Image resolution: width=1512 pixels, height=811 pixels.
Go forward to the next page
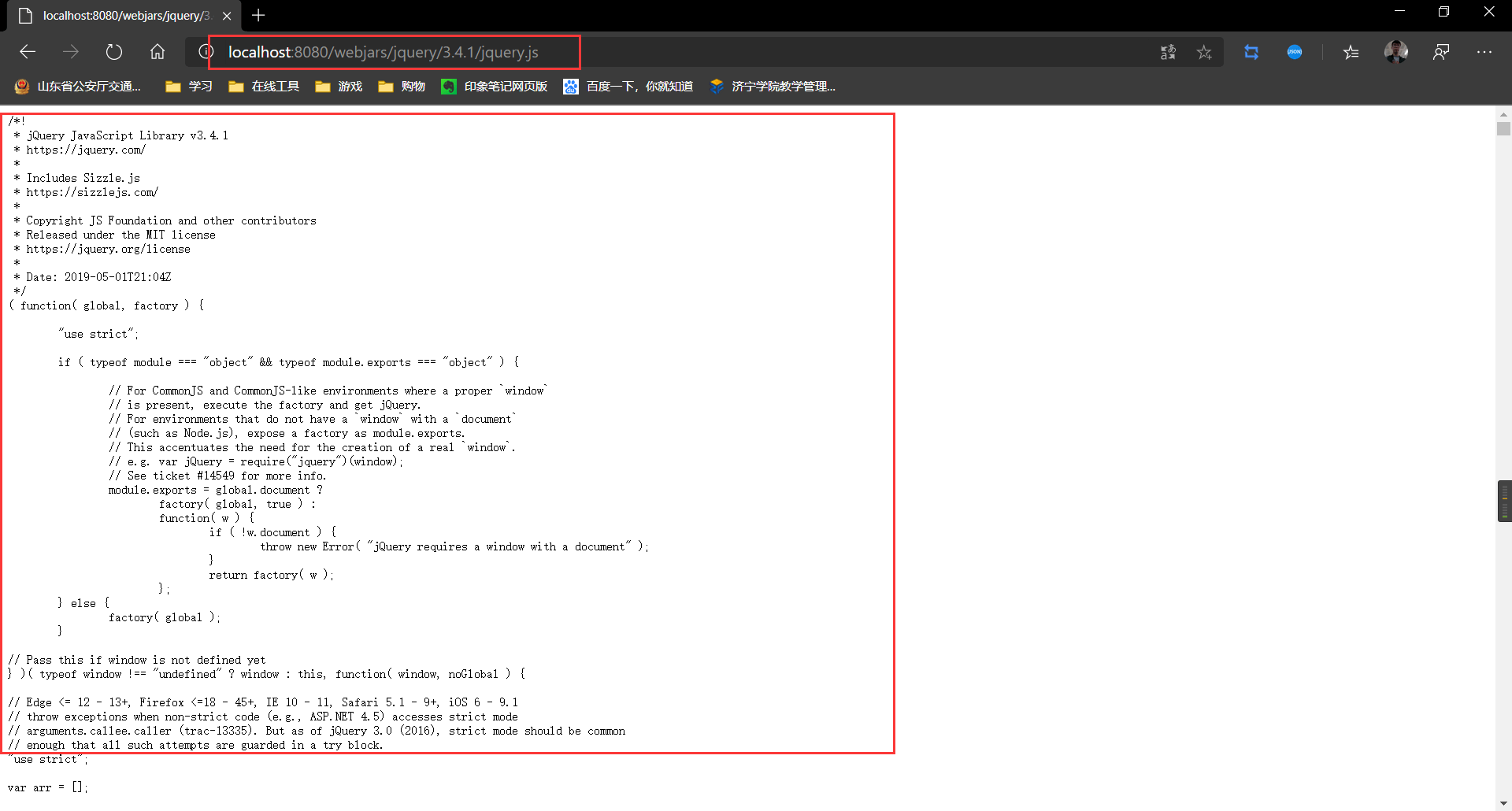[71, 52]
